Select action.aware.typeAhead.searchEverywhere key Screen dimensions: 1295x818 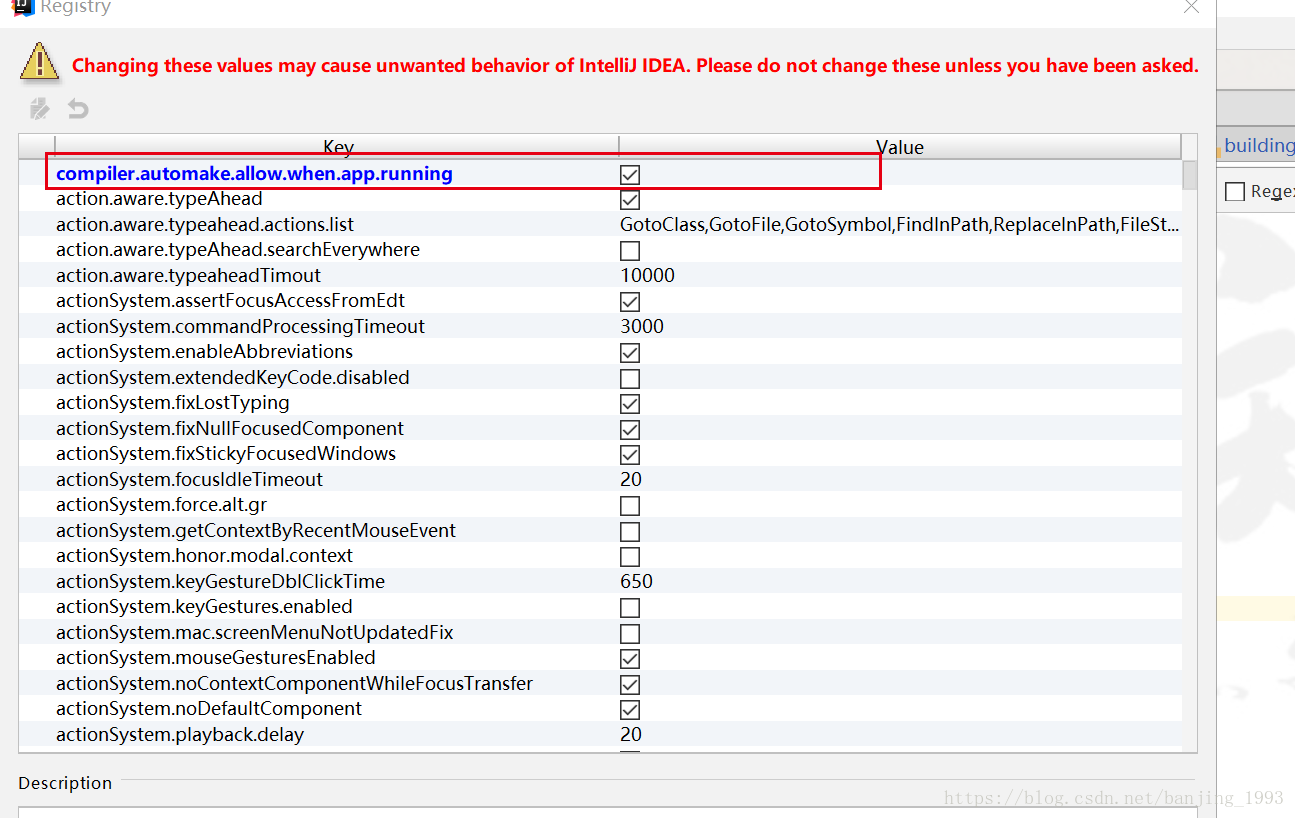238,250
